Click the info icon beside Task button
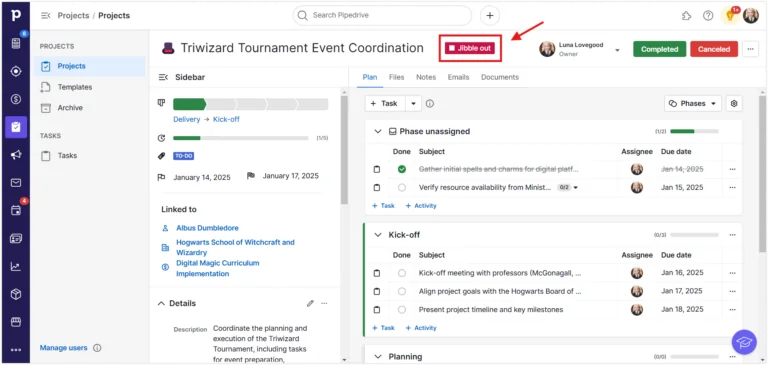The image size is (768, 365). (430, 103)
